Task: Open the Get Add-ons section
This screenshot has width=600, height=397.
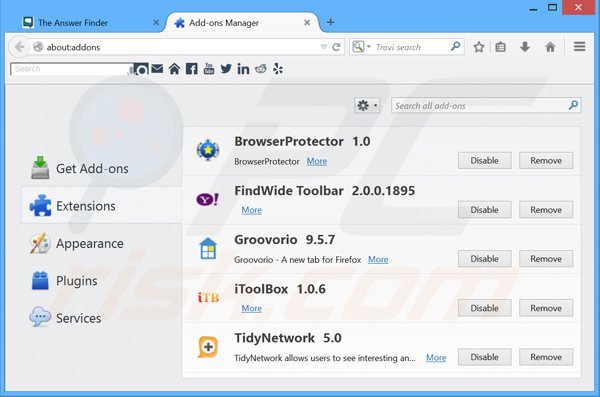Action: click(101, 168)
